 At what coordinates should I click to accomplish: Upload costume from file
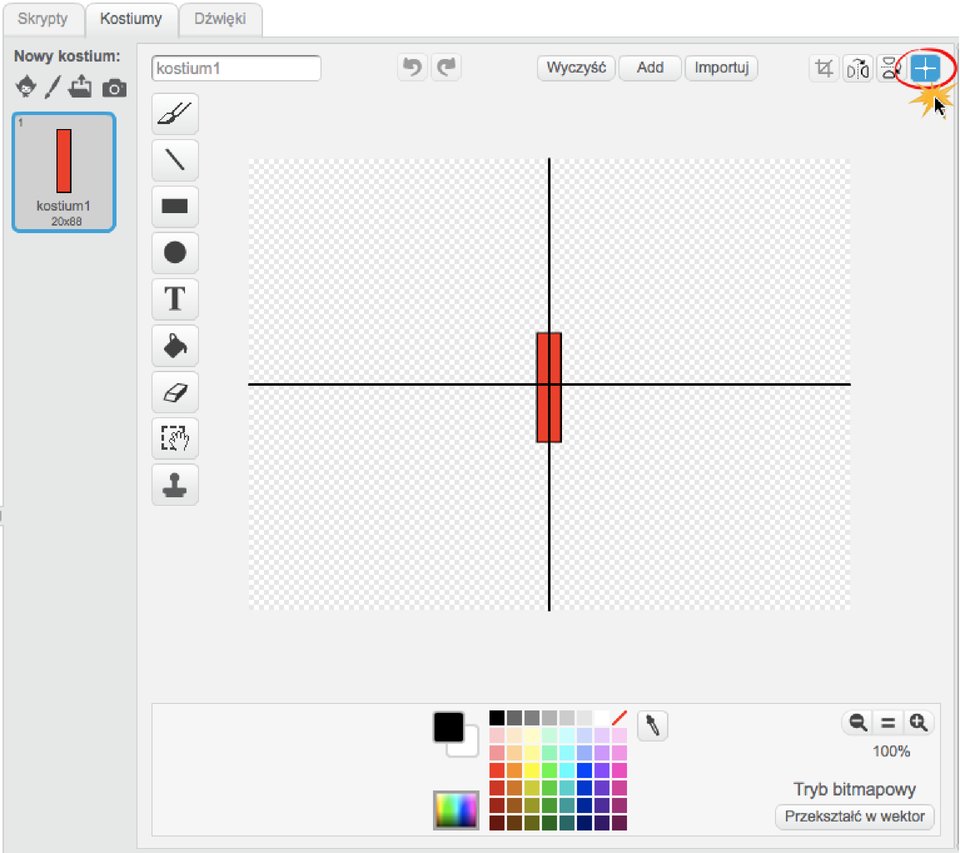pos(80,86)
